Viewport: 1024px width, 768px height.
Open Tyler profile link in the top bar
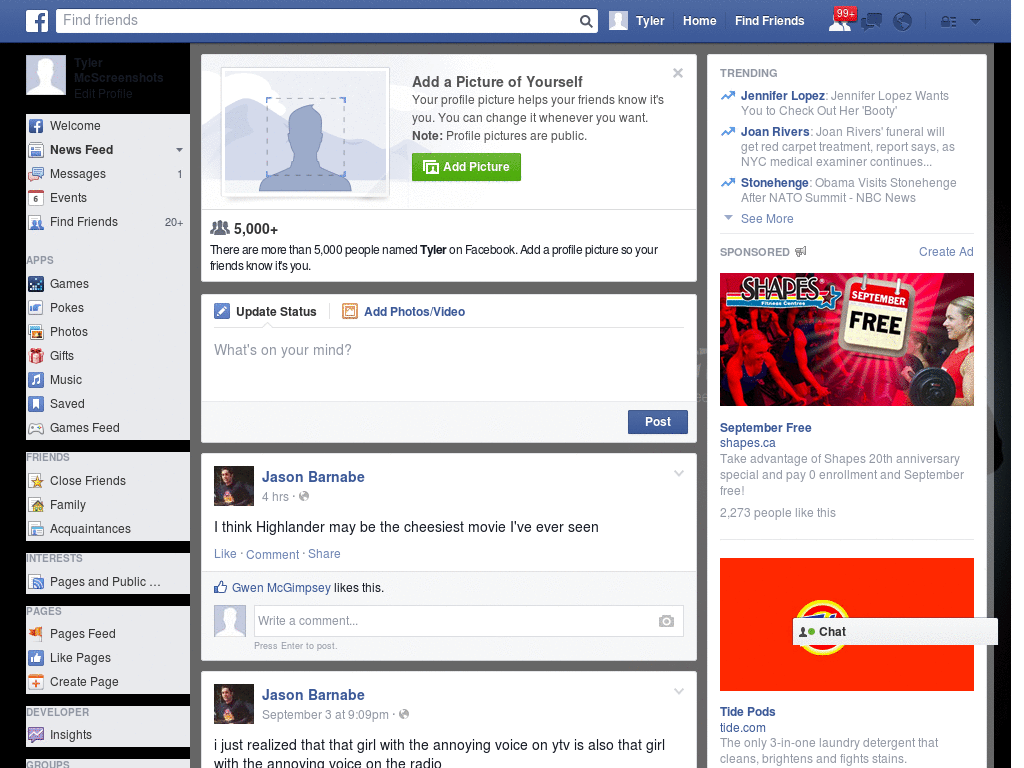[650, 21]
